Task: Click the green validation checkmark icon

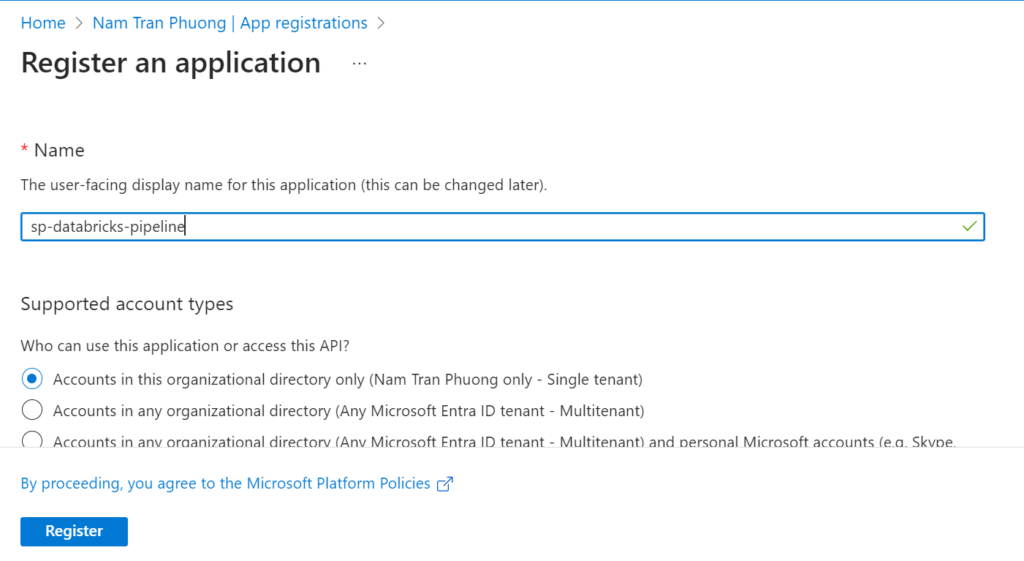Action: (x=968, y=227)
